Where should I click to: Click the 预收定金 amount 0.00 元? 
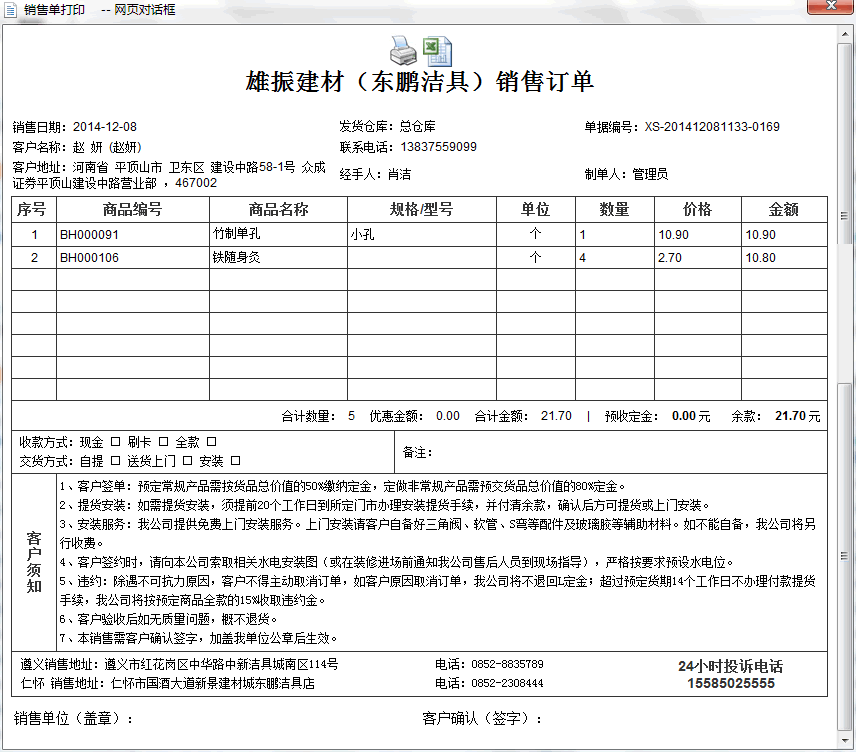[691, 416]
